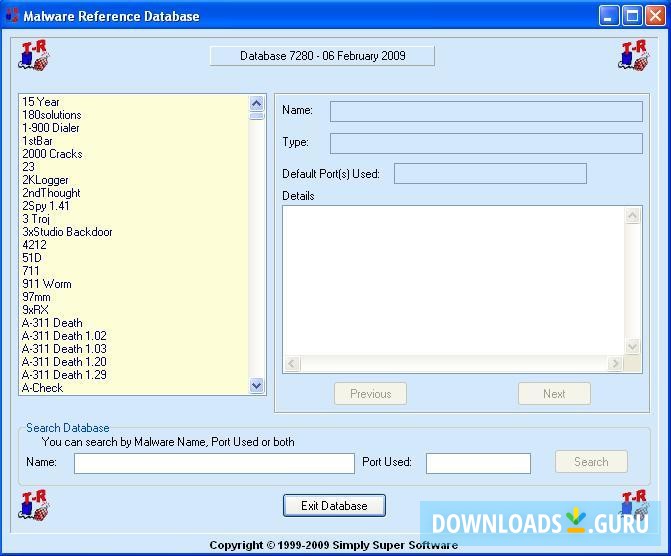Screen dimensions: 671x556
Task: Focus the Port Used input field
Action: [478, 464]
